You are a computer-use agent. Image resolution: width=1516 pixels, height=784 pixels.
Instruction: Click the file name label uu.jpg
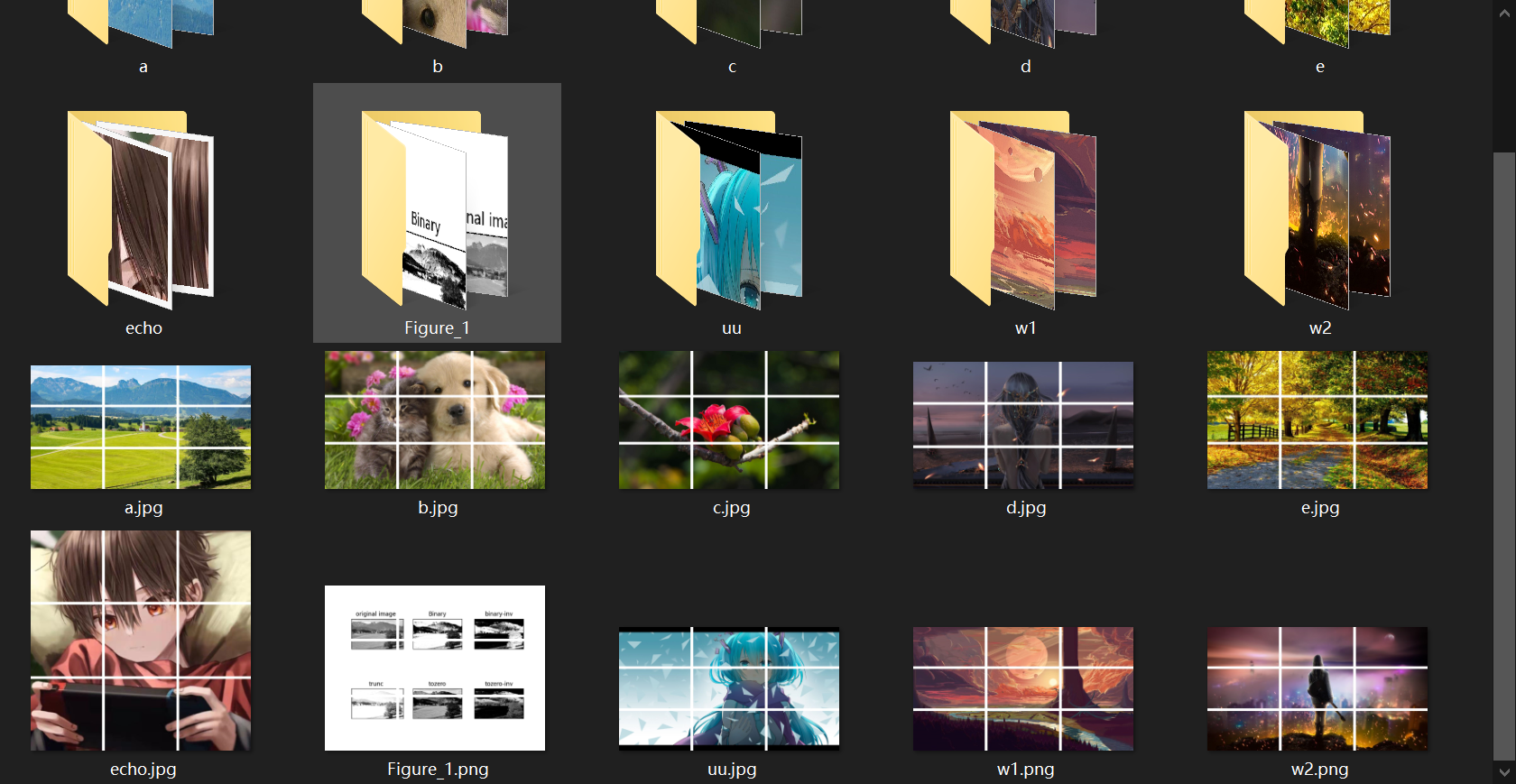coord(732,770)
